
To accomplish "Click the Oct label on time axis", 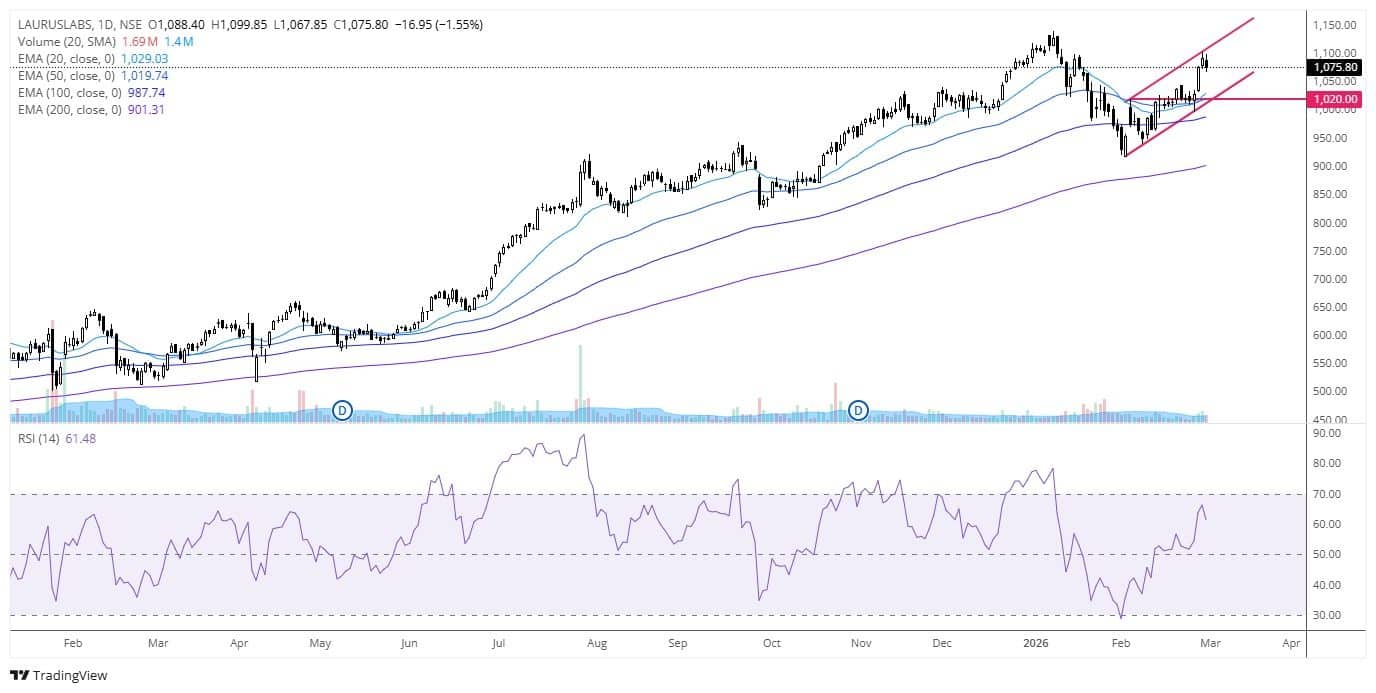I will pos(771,643).
